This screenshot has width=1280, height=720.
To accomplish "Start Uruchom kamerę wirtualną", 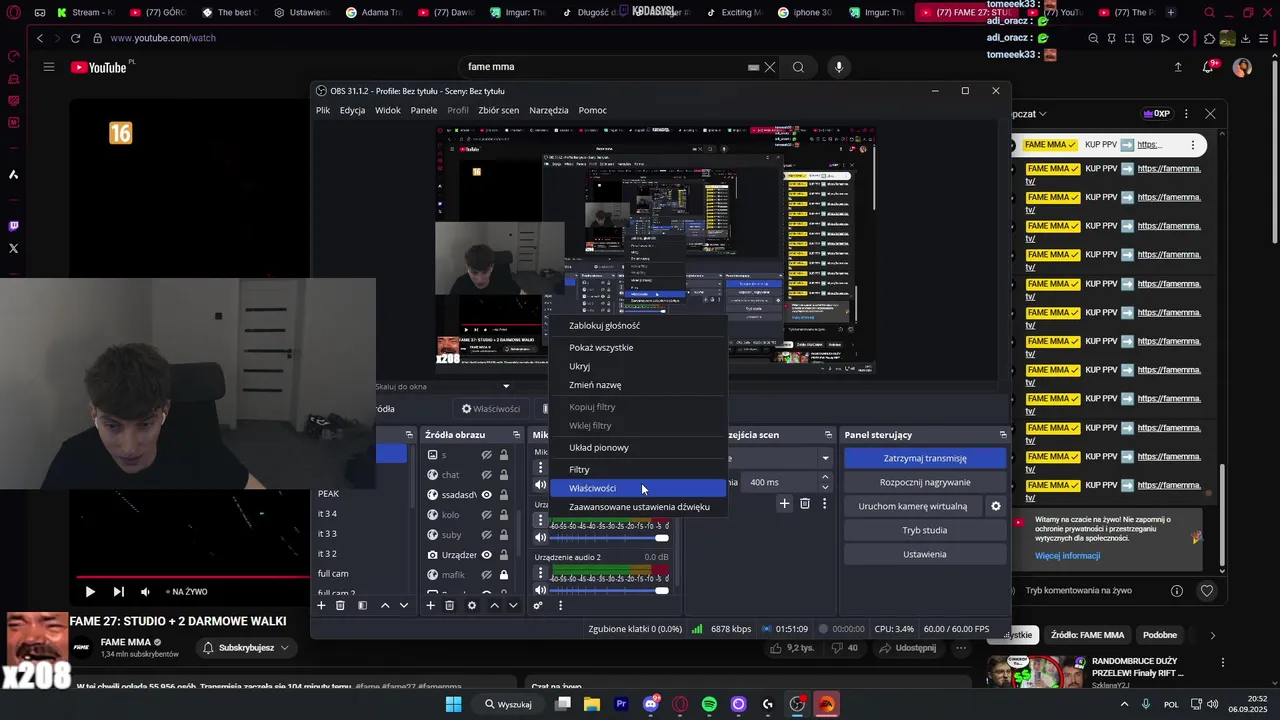I will pyautogui.click(x=913, y=506).
